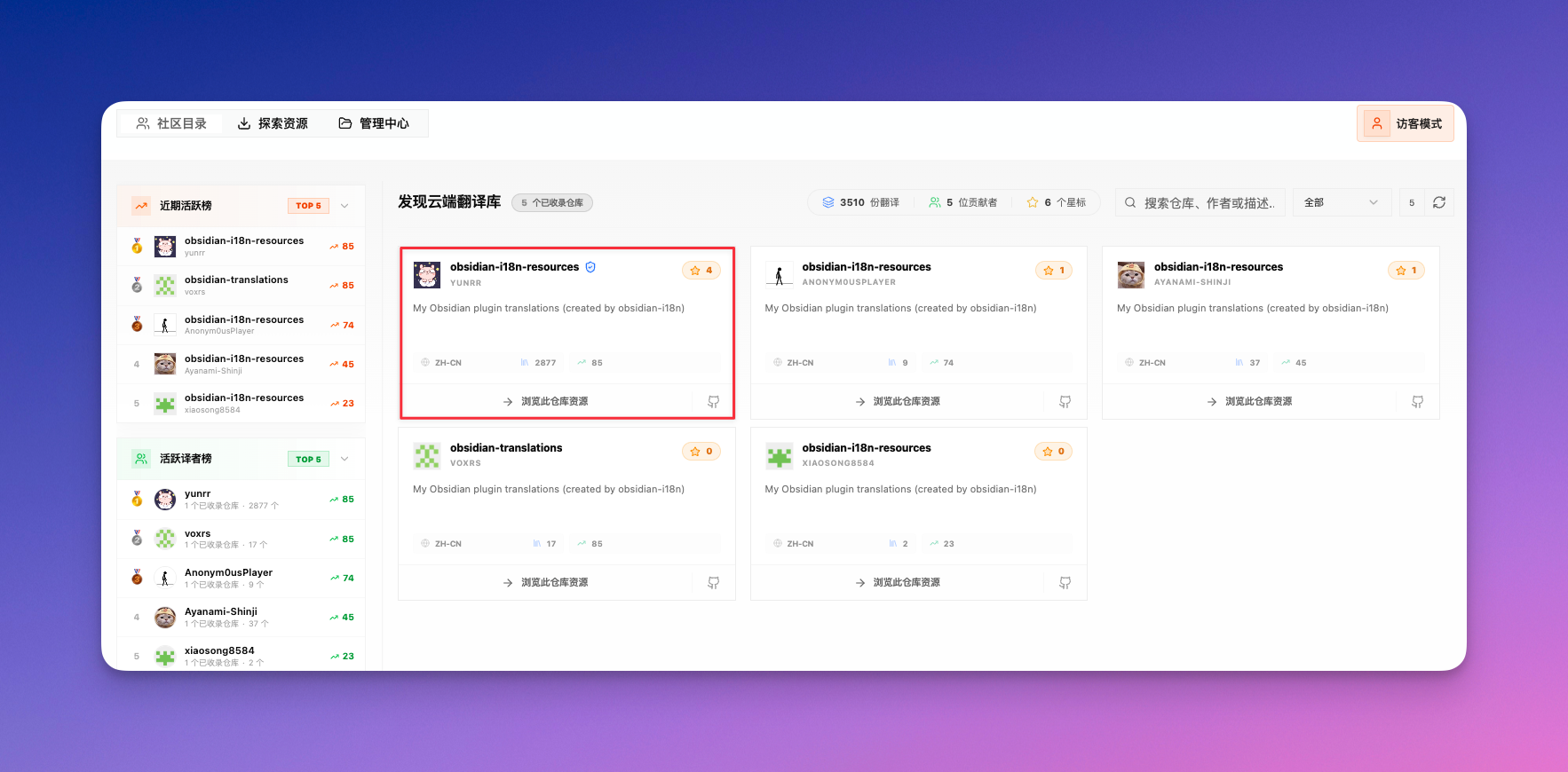Open the 全部 filter dropdown

[x=1340, y=202]
